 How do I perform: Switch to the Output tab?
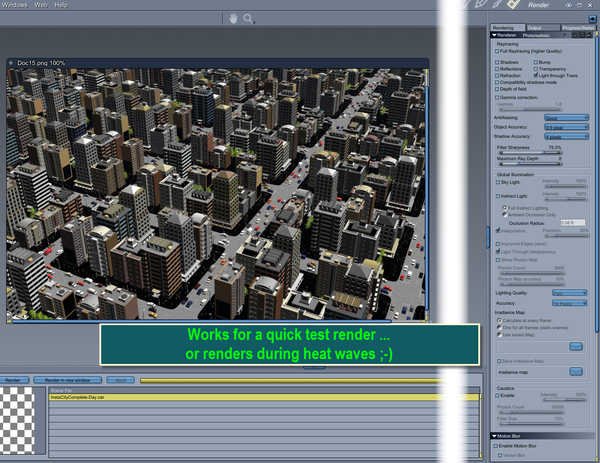point(536,28)
